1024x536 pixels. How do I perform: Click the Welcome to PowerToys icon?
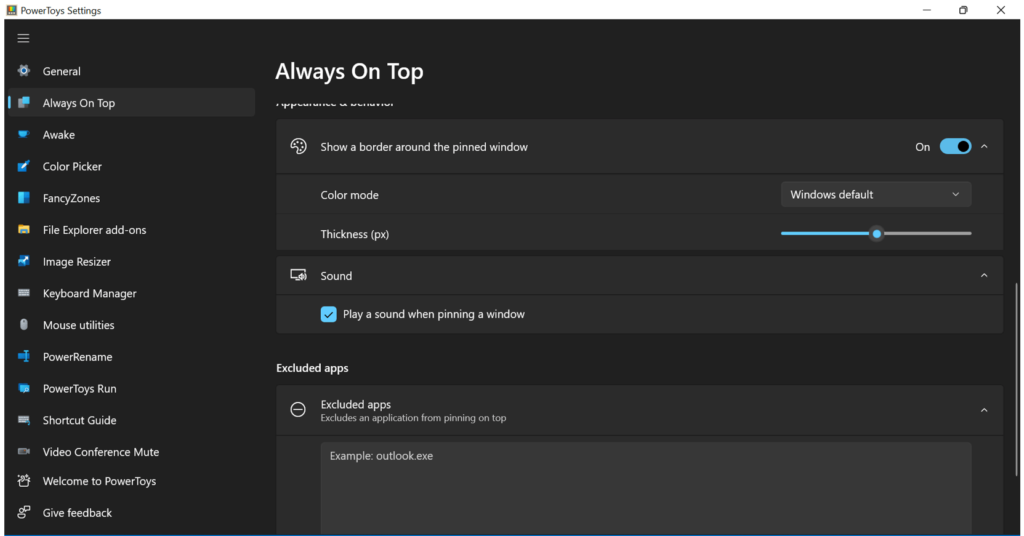click(24, 481)
